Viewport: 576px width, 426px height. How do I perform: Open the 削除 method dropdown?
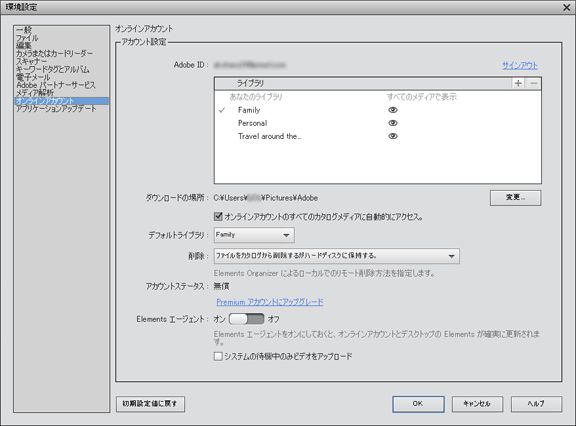(336, 256)
